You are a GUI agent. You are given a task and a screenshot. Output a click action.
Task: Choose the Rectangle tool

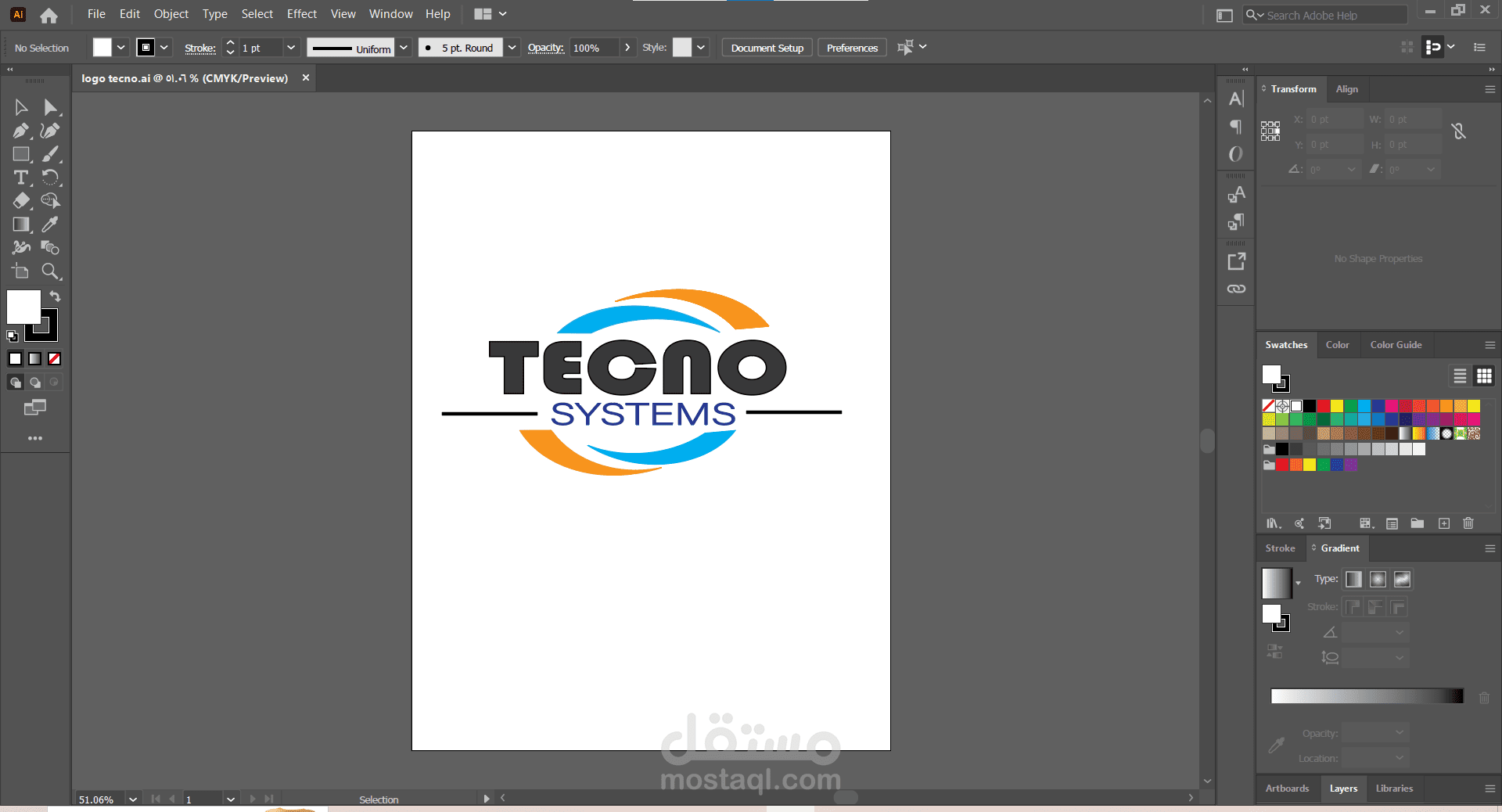pos(21,154)
